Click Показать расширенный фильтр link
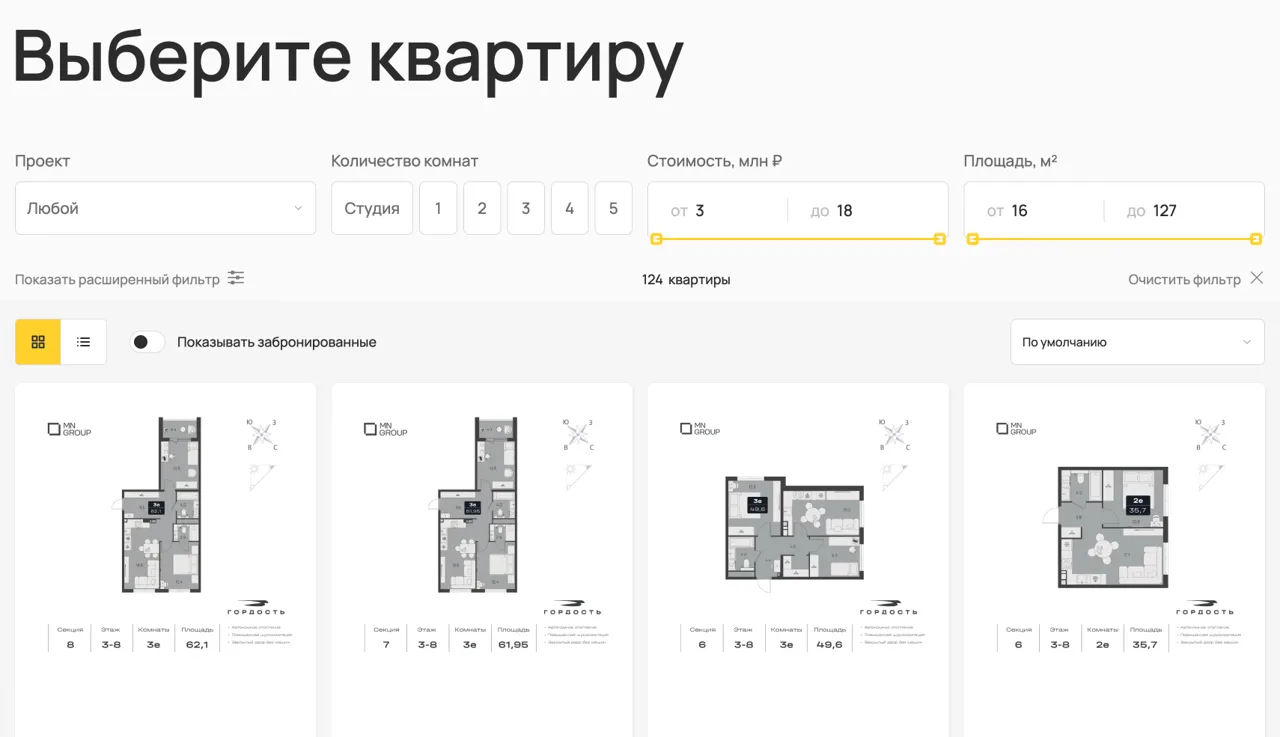Viewport: 1280px width, 737px height. (x=117, y=279)
